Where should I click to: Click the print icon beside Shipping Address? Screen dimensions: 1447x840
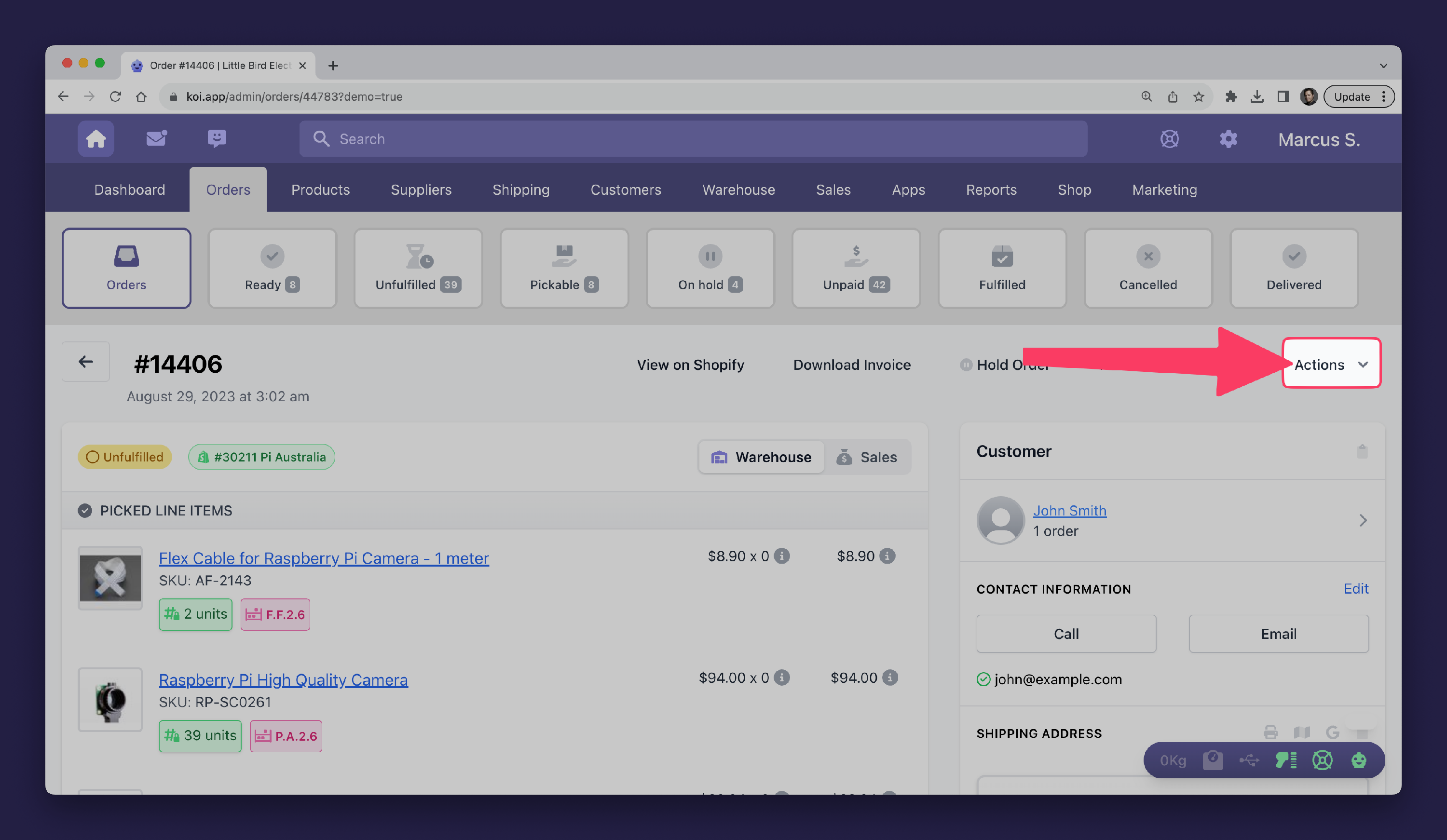click(x=1270, y=732)
